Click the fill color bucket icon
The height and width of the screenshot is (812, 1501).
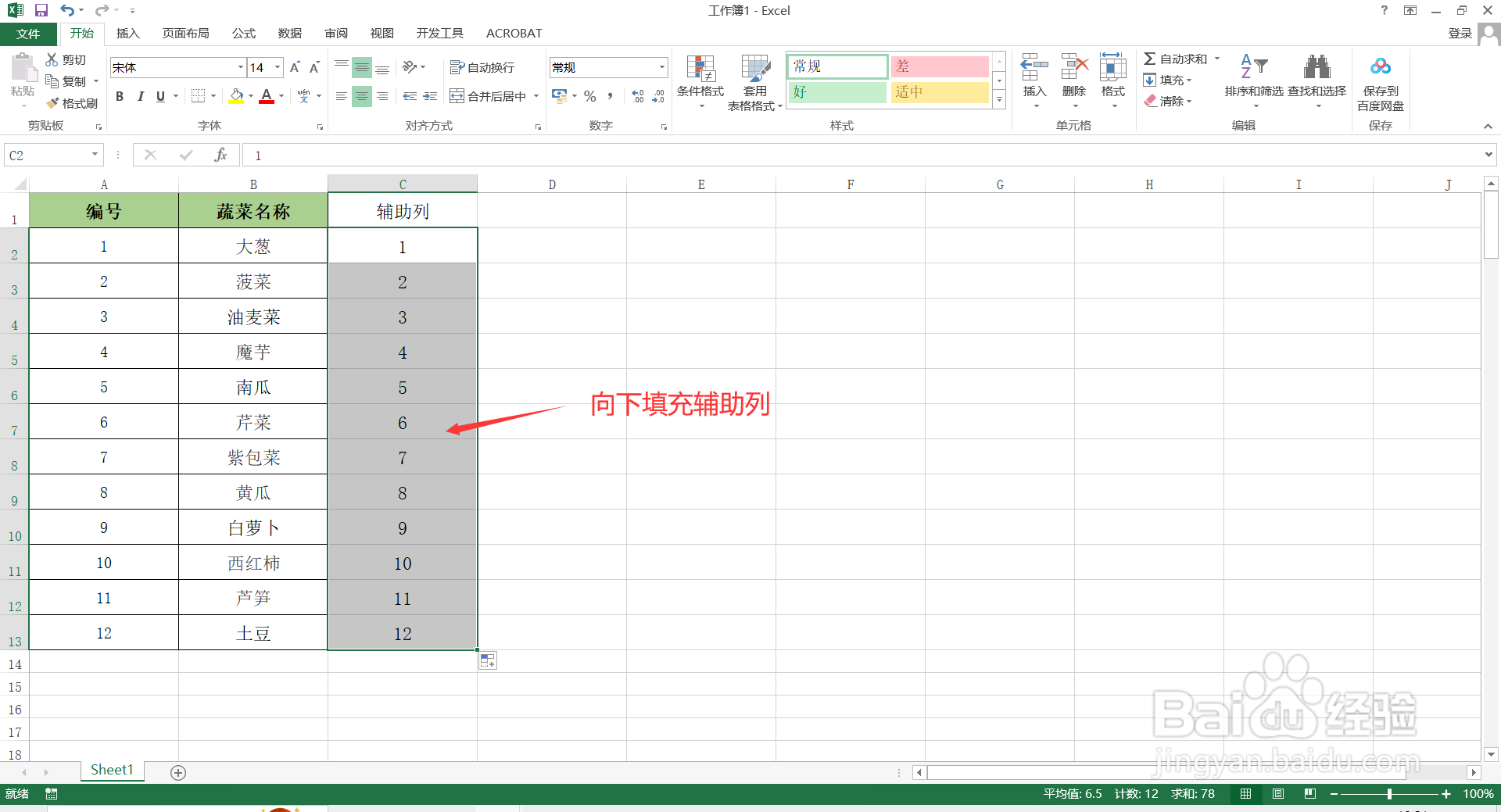coord(236,96)
